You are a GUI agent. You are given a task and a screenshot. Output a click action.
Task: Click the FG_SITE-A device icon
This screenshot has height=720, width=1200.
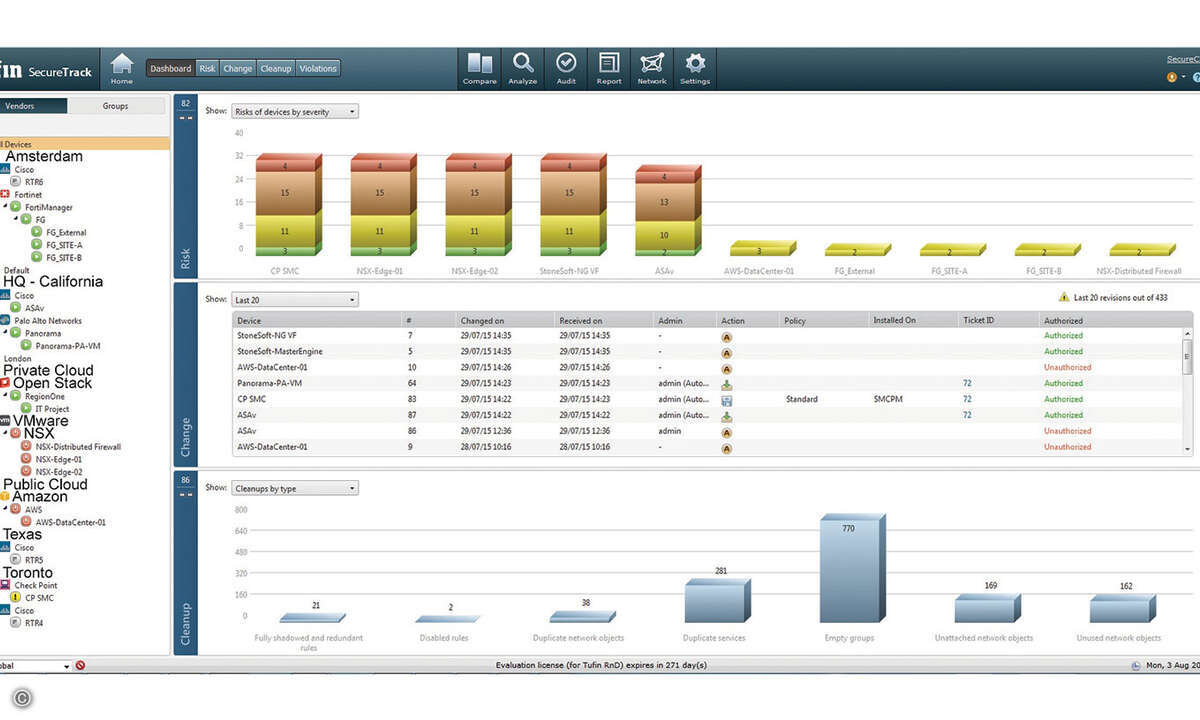(x=36, y=244)
